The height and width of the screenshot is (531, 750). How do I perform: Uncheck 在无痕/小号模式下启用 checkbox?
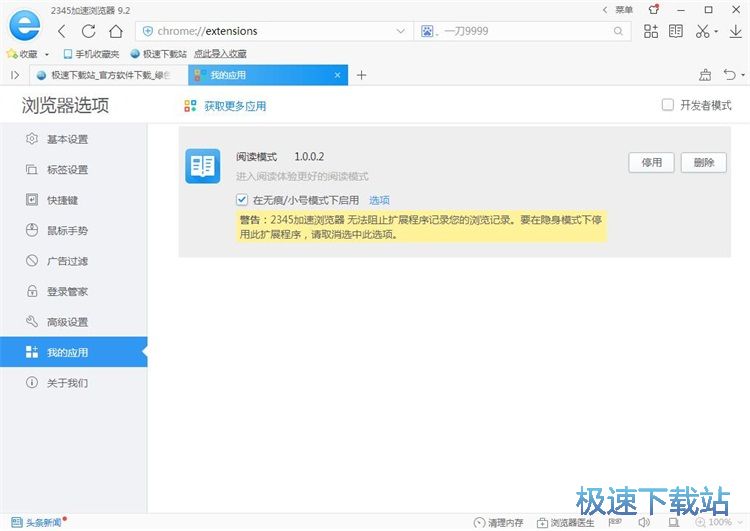point(242,199)
